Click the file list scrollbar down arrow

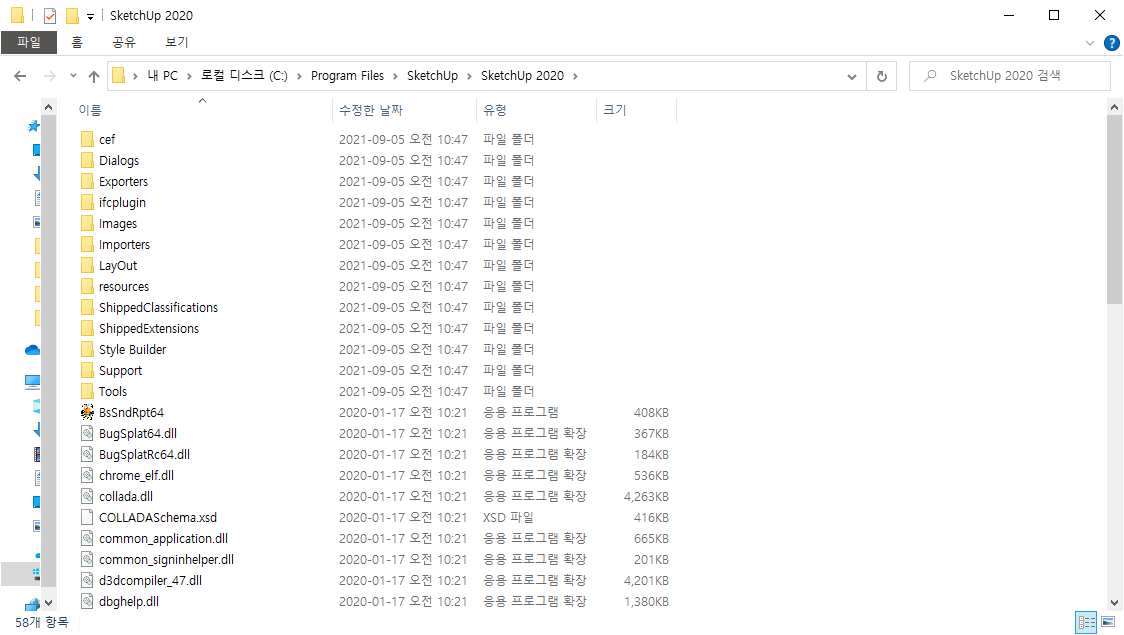1114,603
